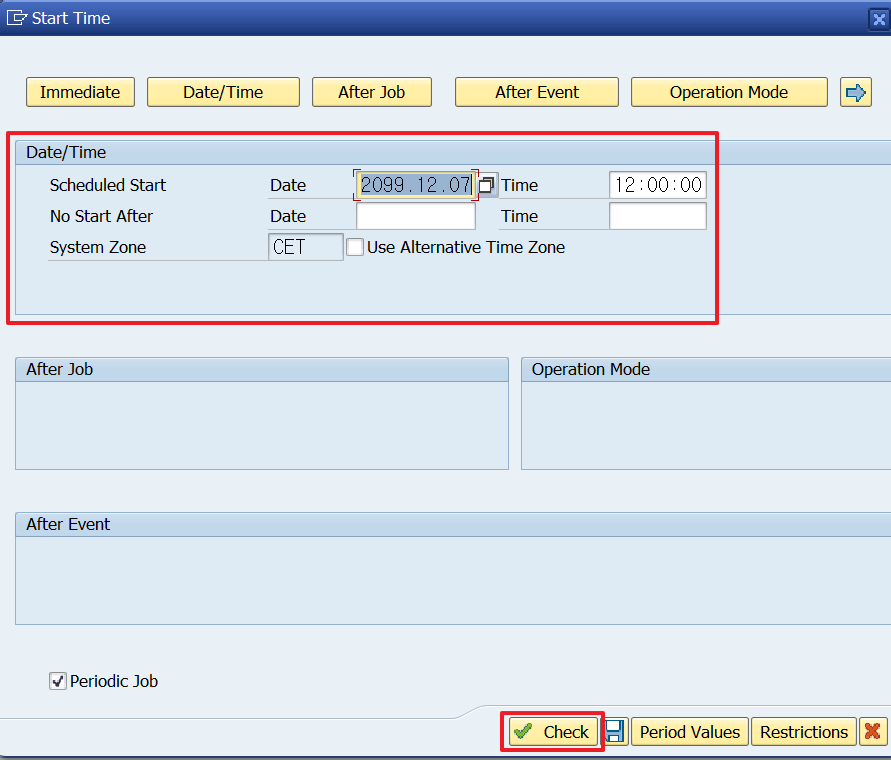This screenshot has width=891, height=760.
Task: Enable the Use Alternative Time Zone checkbox
Action: [355, 247]
